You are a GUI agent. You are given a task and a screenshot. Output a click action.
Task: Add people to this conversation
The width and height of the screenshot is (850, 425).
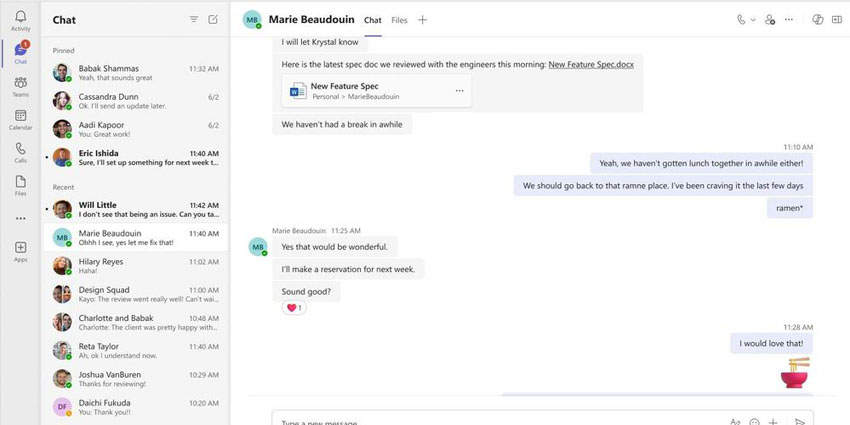[770, 20]
